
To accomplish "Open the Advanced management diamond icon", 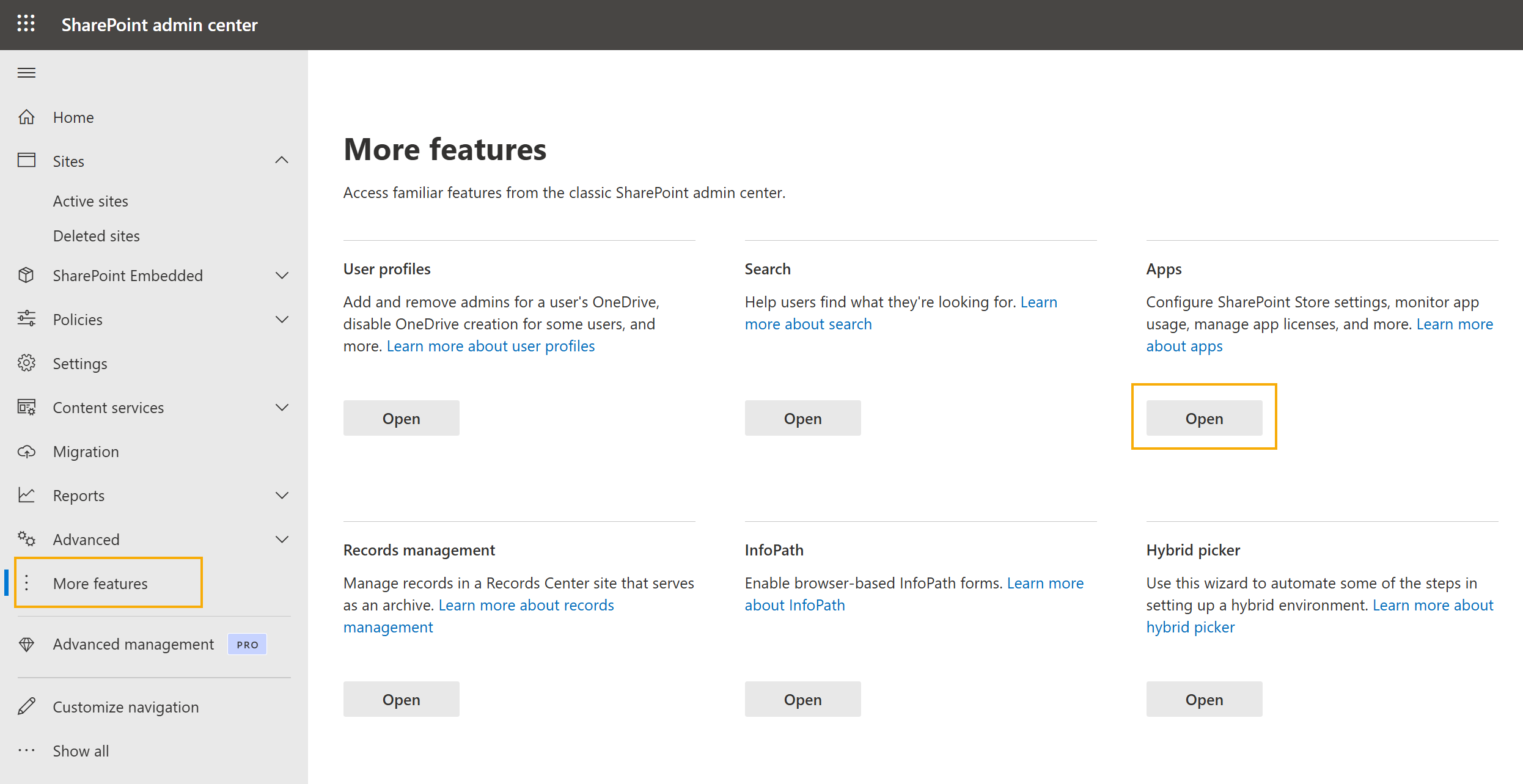I will 27,643.
